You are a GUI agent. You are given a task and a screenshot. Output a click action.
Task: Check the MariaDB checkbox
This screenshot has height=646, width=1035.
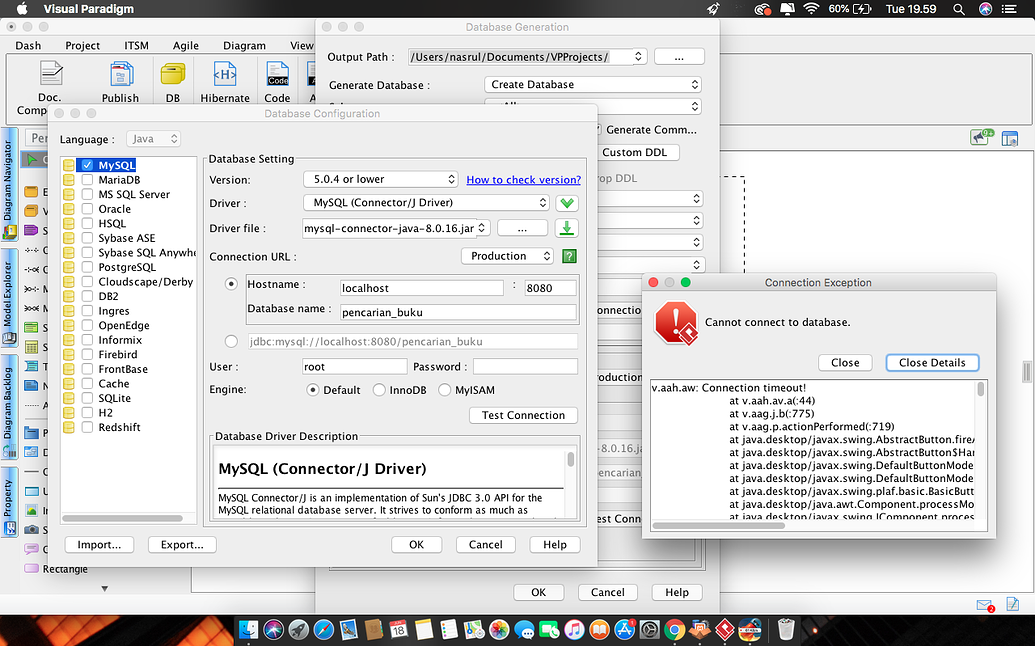coord(87,179)
